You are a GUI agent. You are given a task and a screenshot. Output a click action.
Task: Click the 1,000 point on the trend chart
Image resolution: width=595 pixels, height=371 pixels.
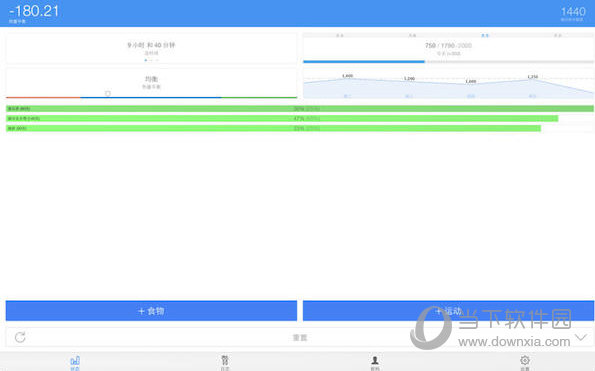[471, 81]
